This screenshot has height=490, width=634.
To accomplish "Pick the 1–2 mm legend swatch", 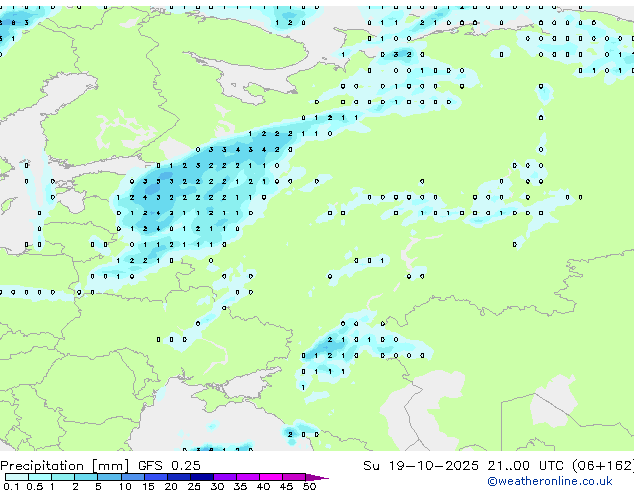I will pos(63,477).
